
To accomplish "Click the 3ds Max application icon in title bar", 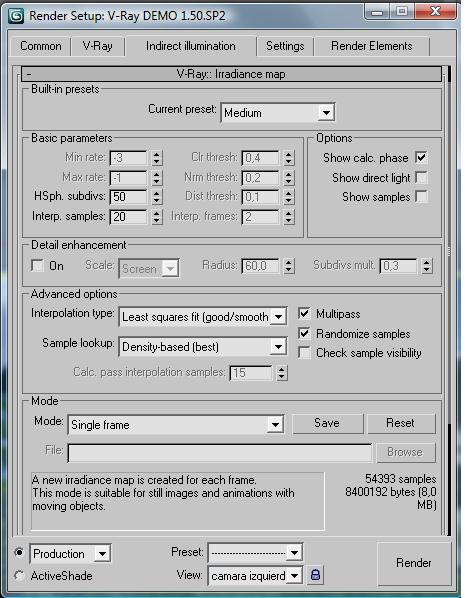I will 16,16.
